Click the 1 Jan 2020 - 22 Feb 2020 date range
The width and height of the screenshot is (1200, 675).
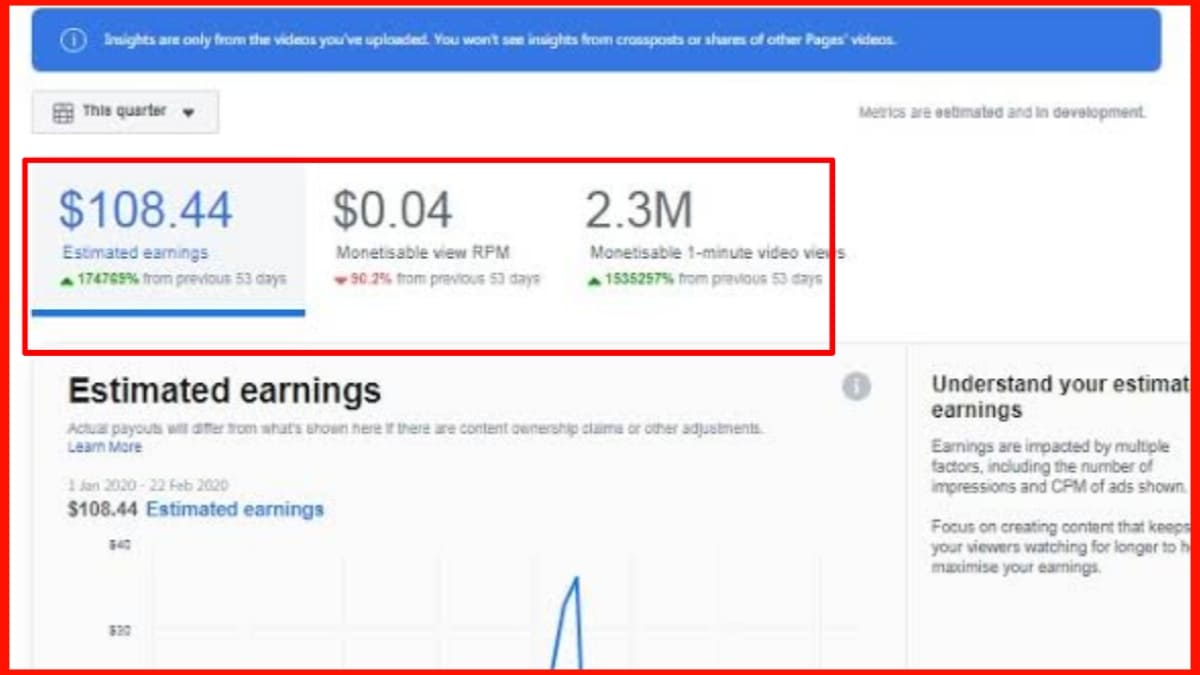coord(148,486)
